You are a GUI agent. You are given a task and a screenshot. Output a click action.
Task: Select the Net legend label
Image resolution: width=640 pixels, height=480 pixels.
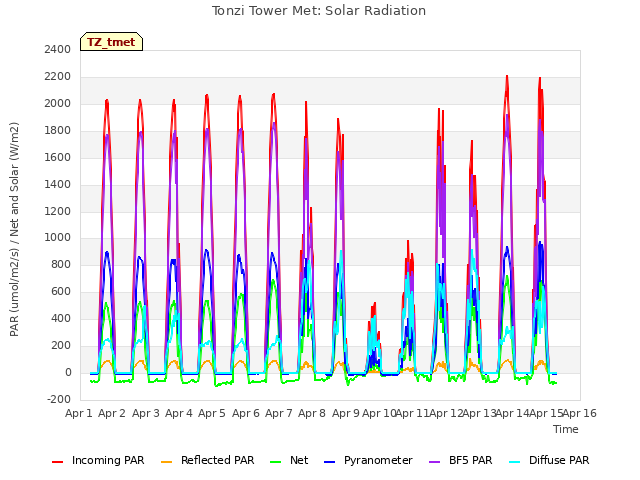click(x=299, y=460)
